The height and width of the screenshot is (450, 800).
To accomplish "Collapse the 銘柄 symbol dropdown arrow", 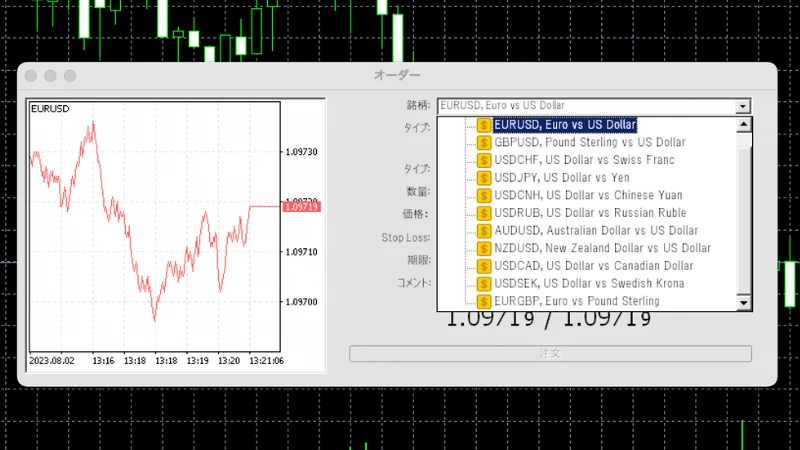I will pyautogui.click(x=743, y=106).
